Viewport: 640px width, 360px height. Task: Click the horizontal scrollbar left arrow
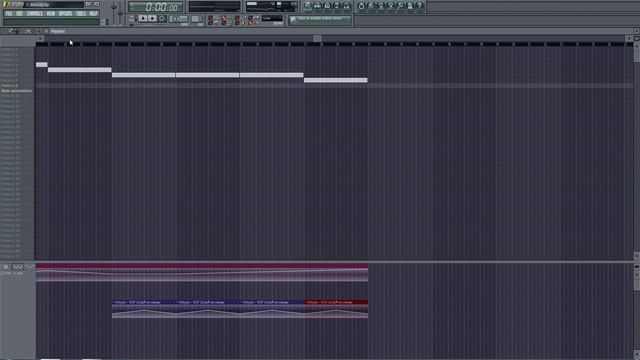coord(40,38)
